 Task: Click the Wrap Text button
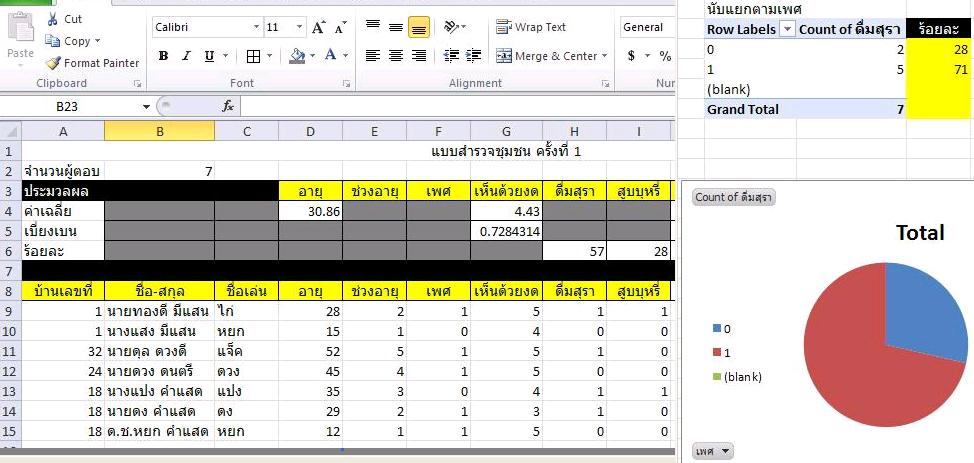click(x=531, y=27)
